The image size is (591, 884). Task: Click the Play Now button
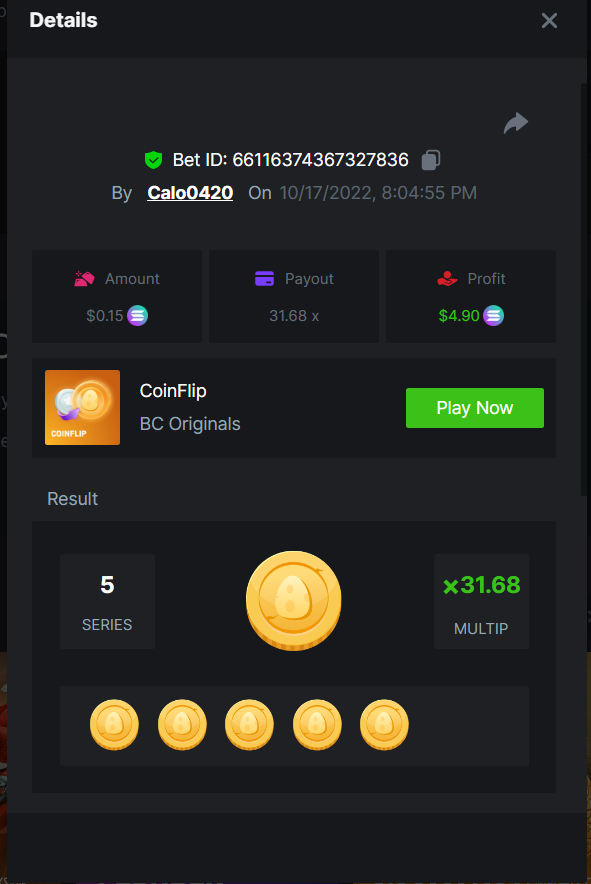coord(475,408)
